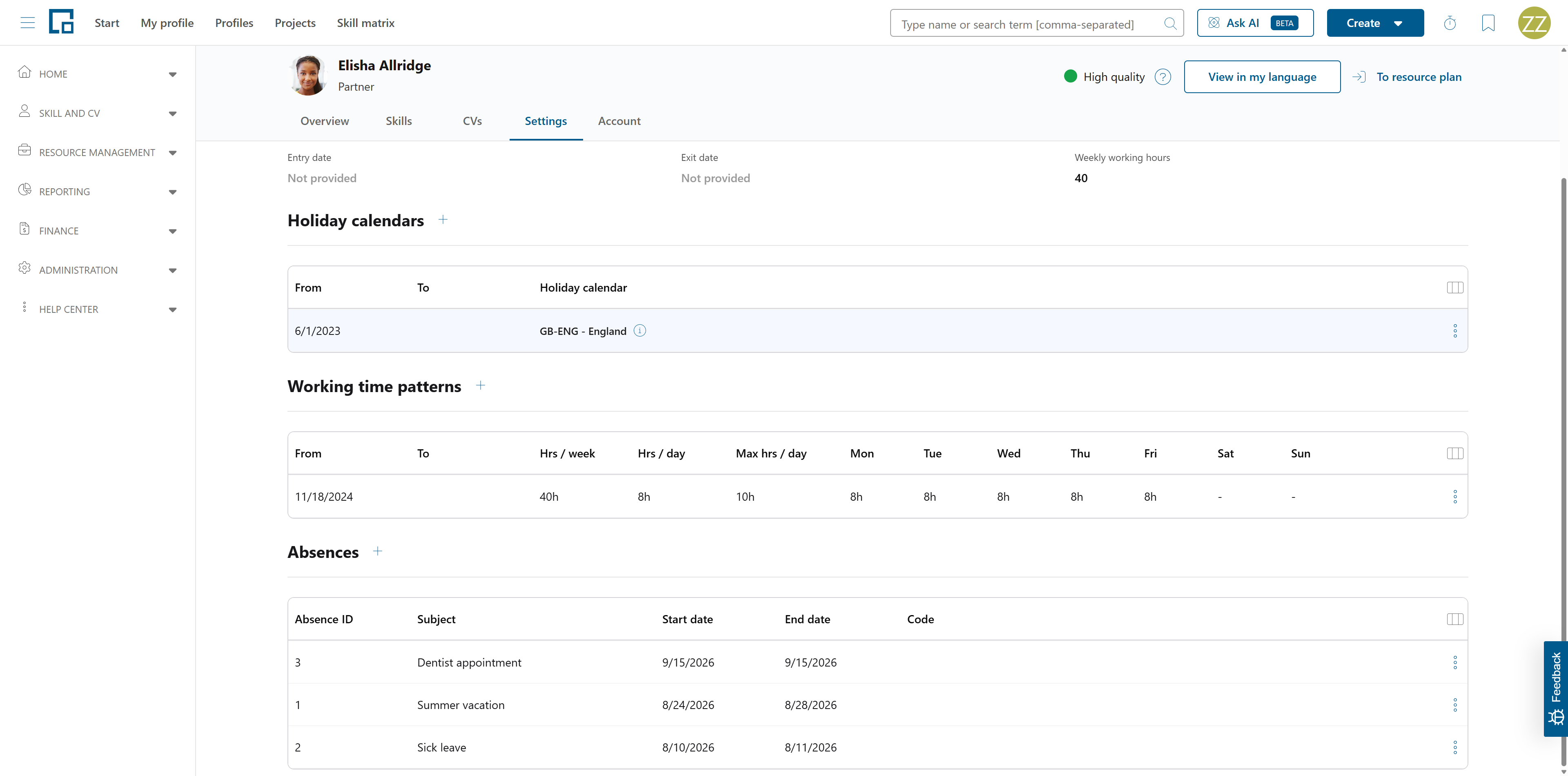Open the ZZ user avatar menu
The image size is (1568, 776).
[x=1535, y=23]
